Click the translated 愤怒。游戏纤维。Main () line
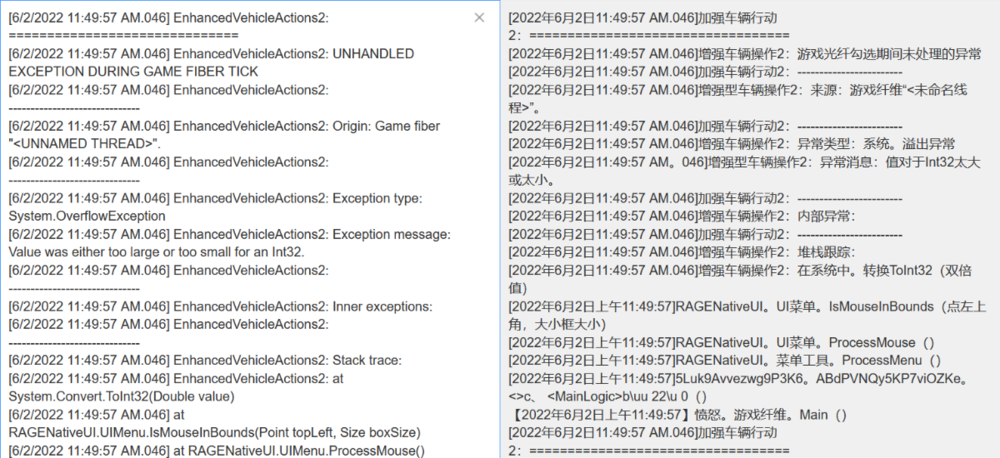The height and width of the screenshot is (458, 1000). [x=678, y=415]
